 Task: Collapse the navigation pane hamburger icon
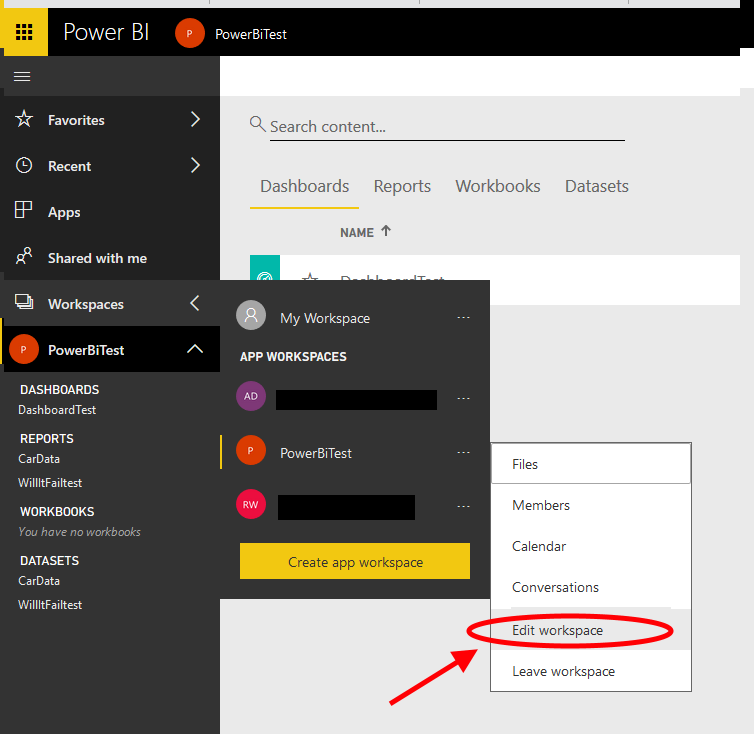[x=22, y=76]
